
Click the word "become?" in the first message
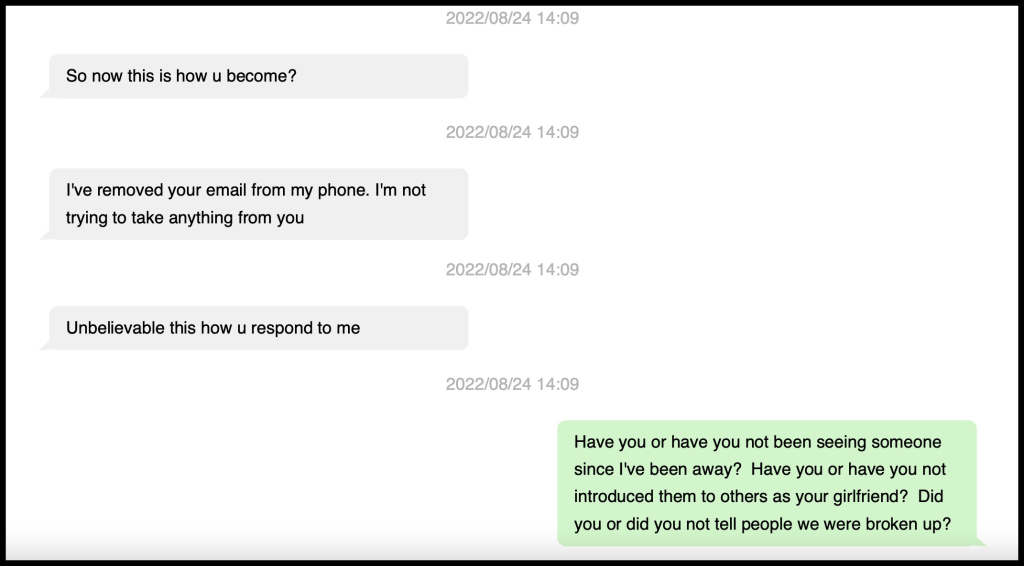261,76
